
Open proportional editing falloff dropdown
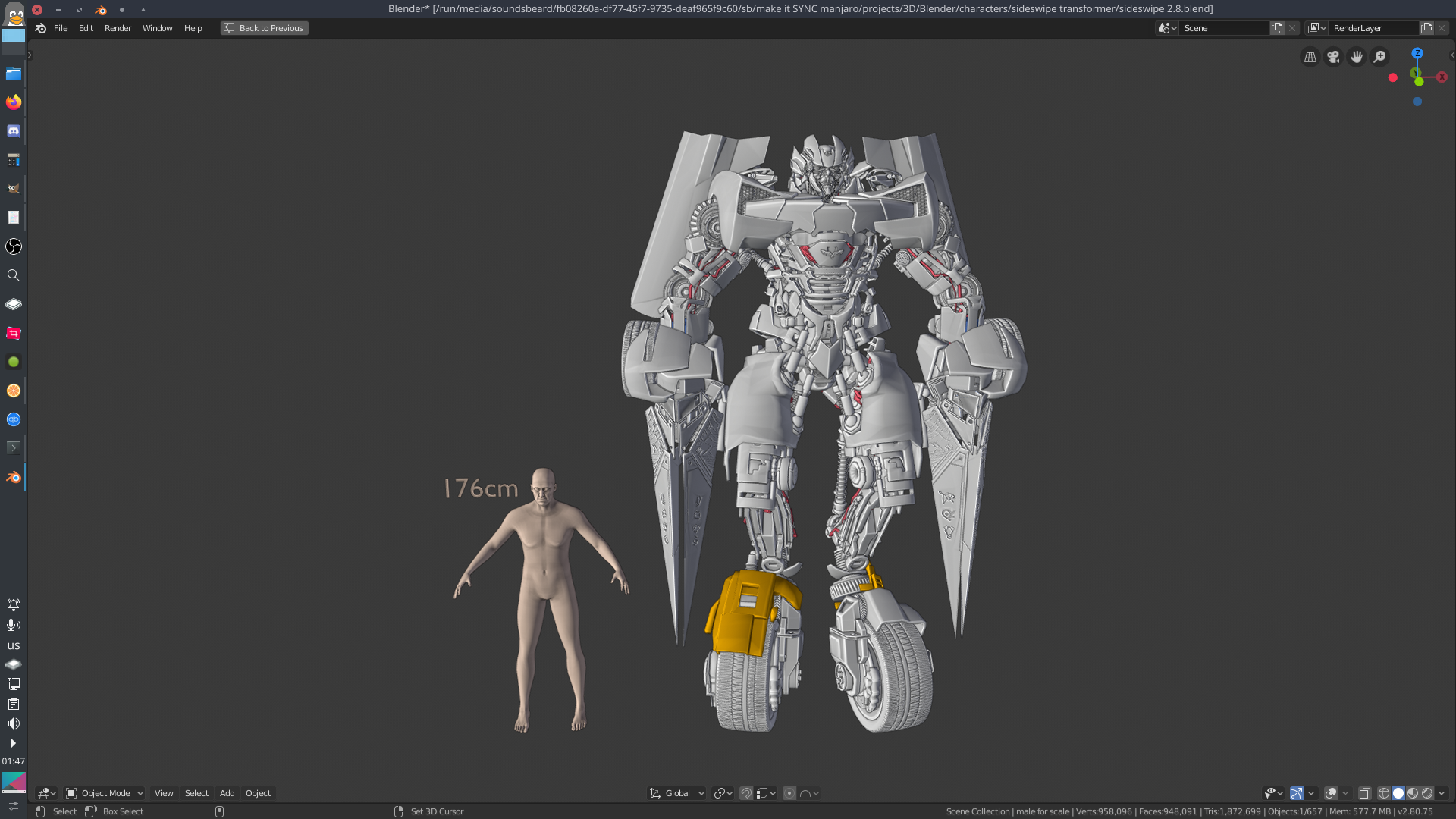809,793
